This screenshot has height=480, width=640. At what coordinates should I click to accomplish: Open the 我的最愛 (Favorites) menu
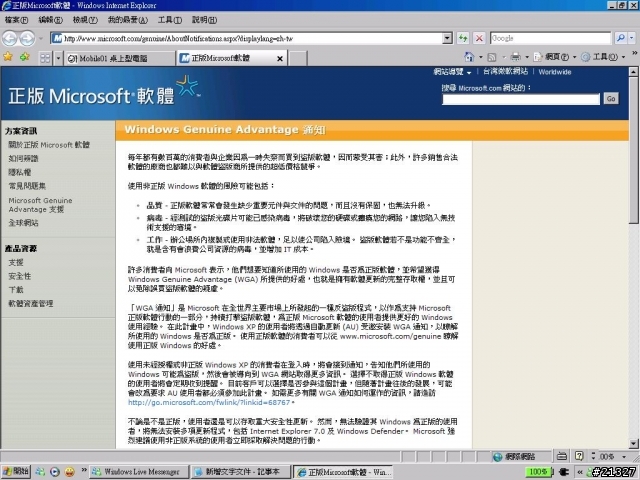coord(128,20)
